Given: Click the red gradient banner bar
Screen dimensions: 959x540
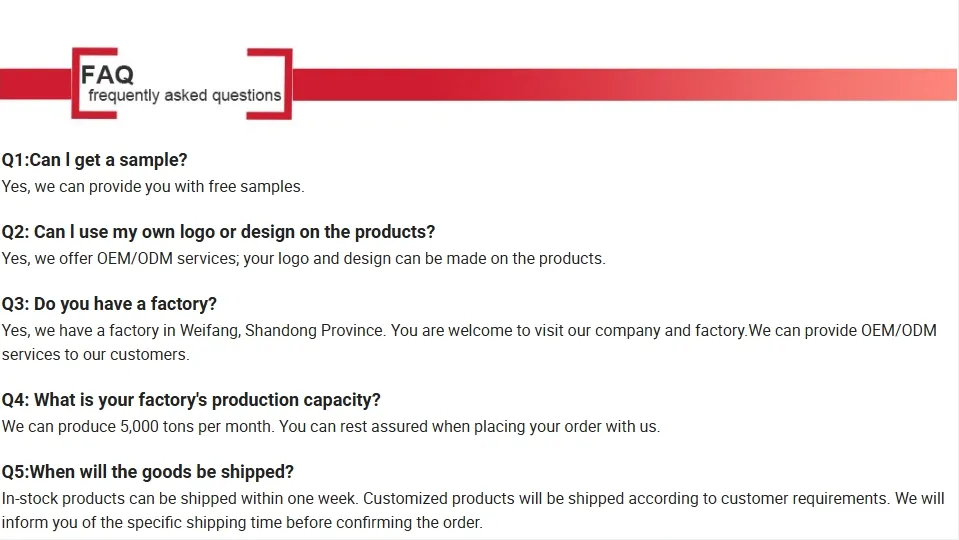Looking at the screenshot, I should [x=620, y=84].
